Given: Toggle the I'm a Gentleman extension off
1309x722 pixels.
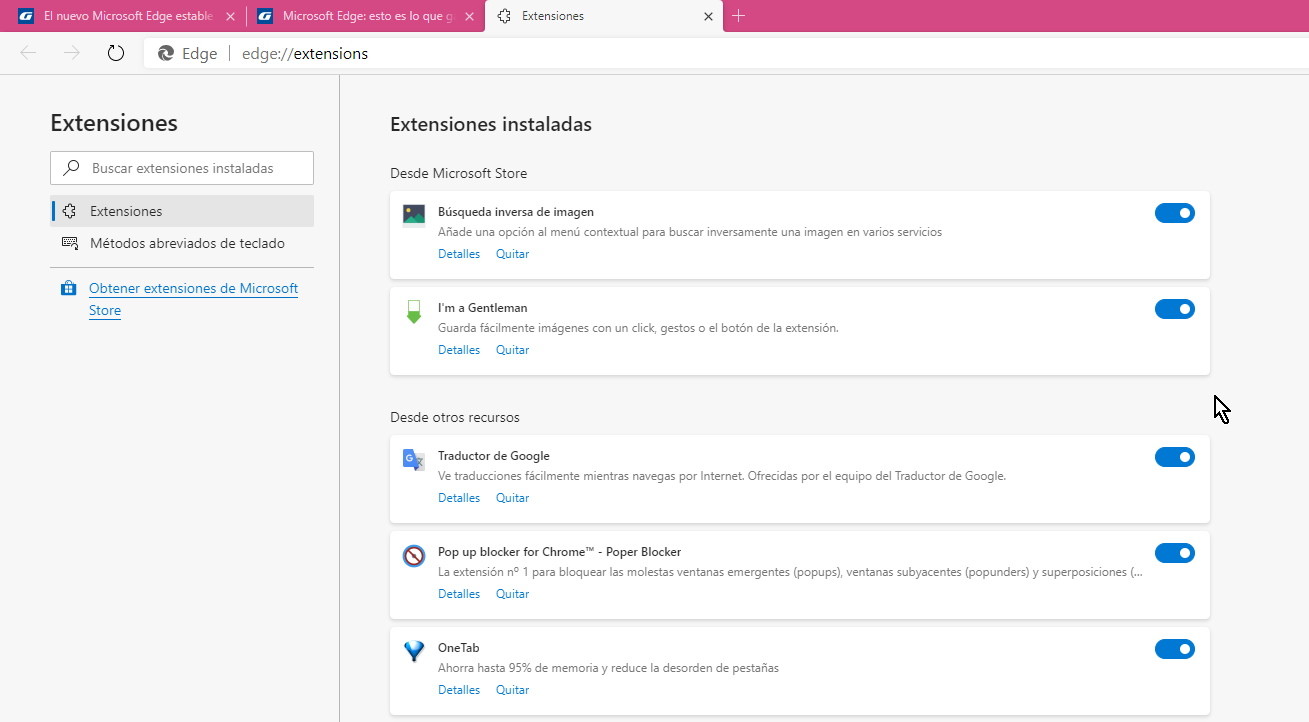Looking at the screenshot, I should click(1175, 308).
